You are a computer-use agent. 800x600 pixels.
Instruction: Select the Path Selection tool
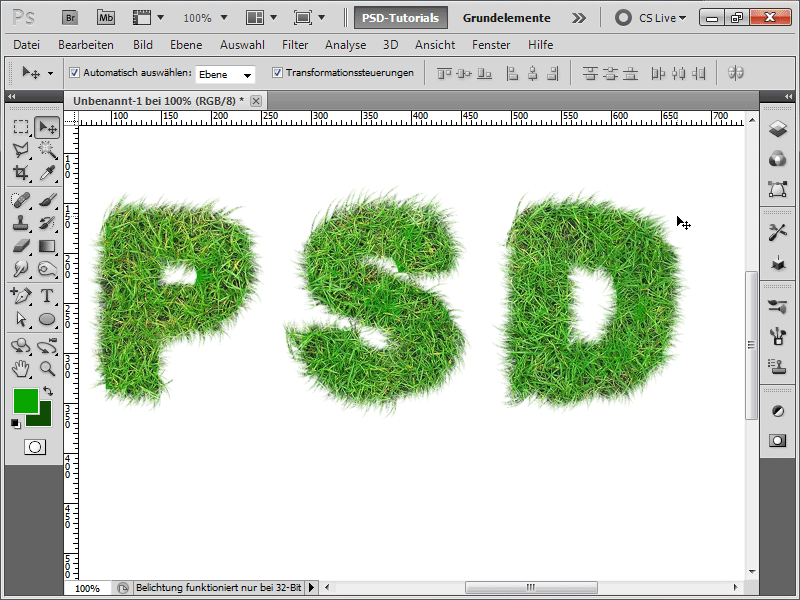pyautogui.click(x=21, y=319)
